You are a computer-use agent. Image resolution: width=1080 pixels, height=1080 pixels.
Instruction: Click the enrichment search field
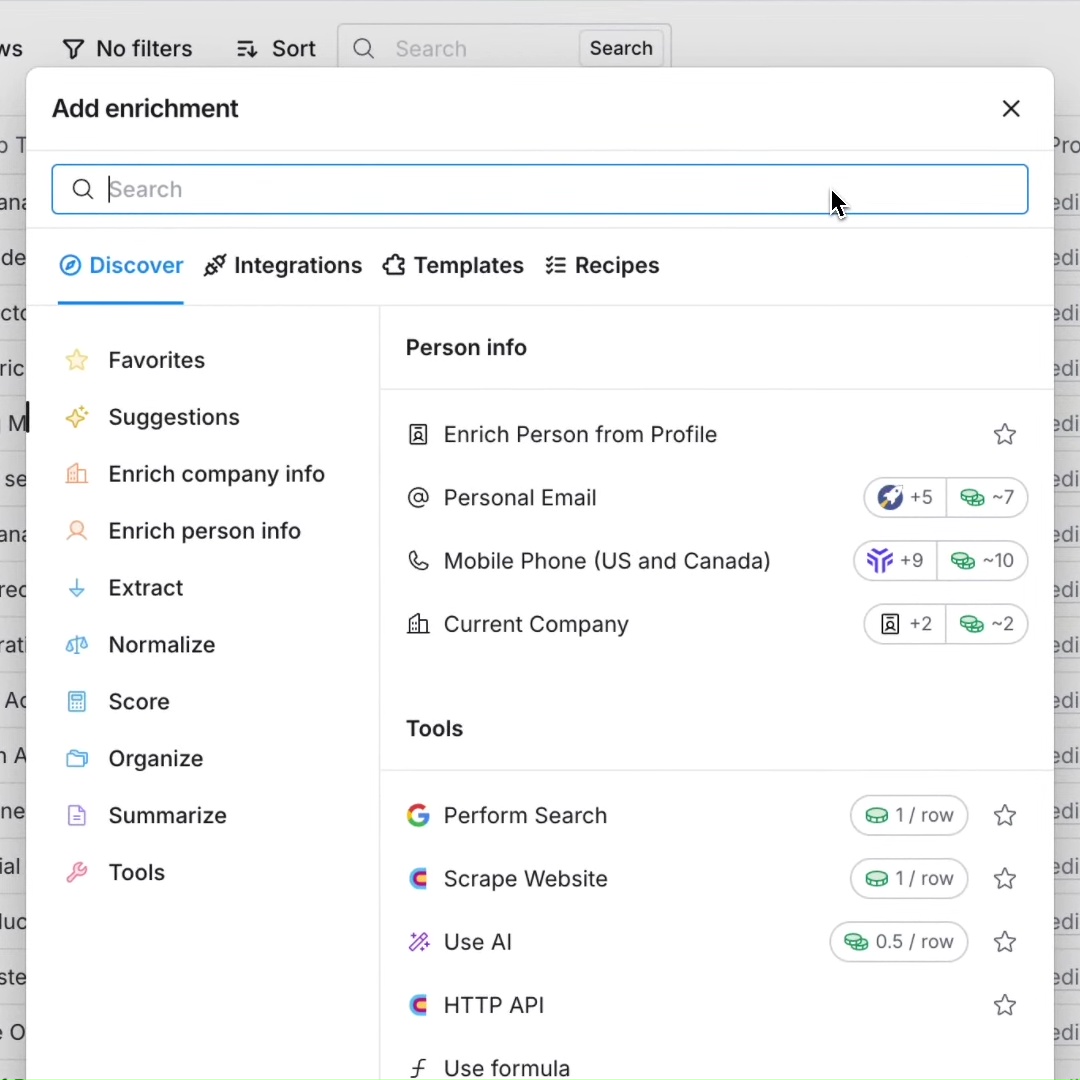pos(540,190)
